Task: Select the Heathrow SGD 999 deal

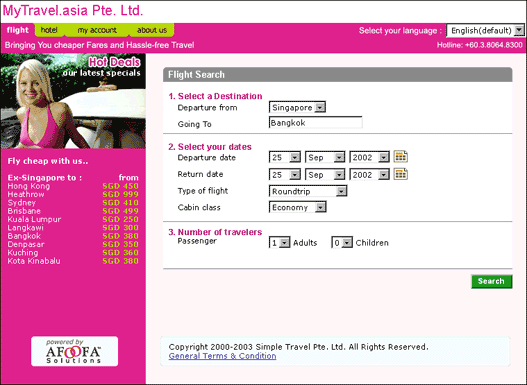Action: coord(73,195)
